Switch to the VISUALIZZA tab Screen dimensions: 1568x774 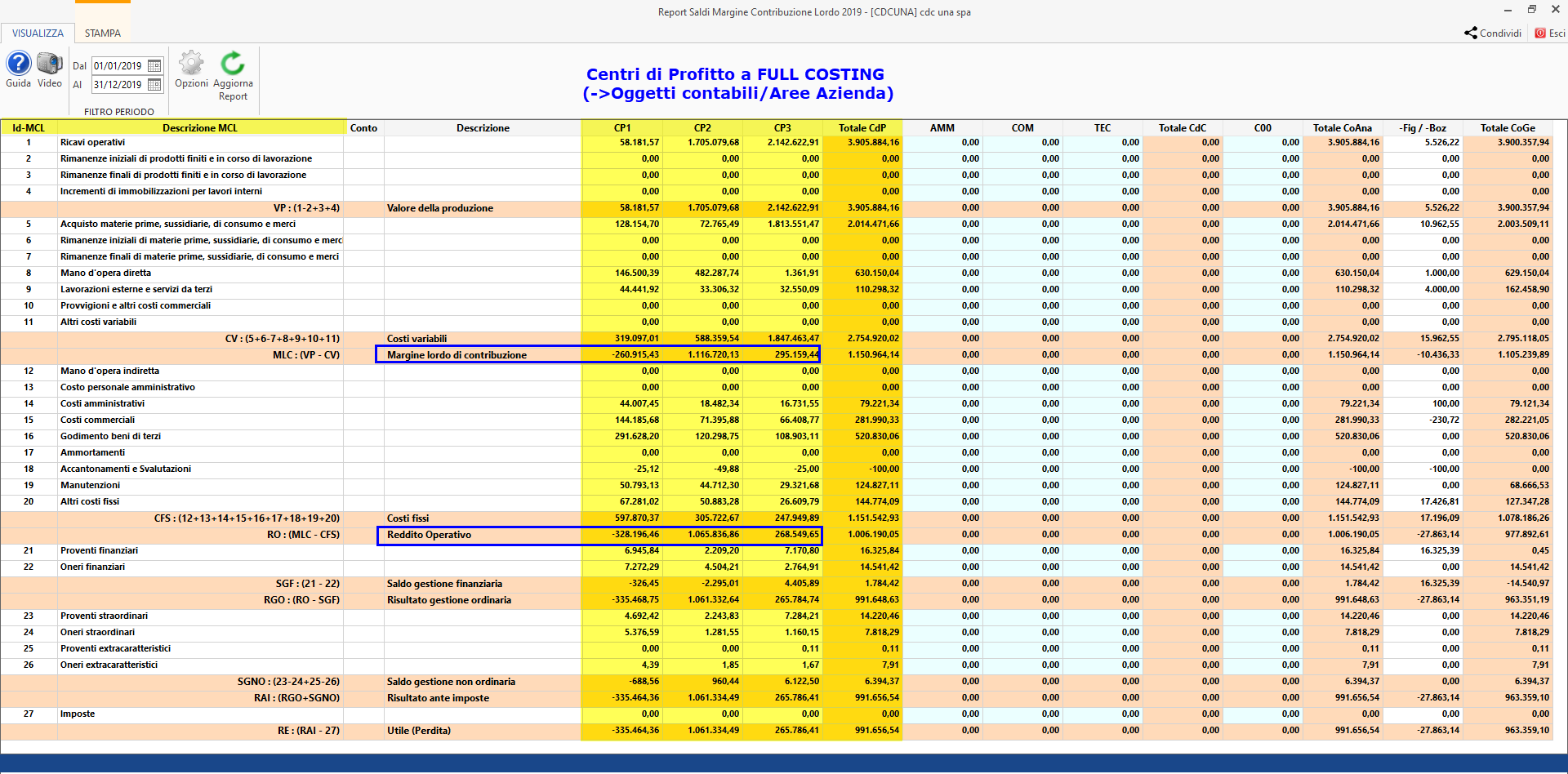[38, 33]
